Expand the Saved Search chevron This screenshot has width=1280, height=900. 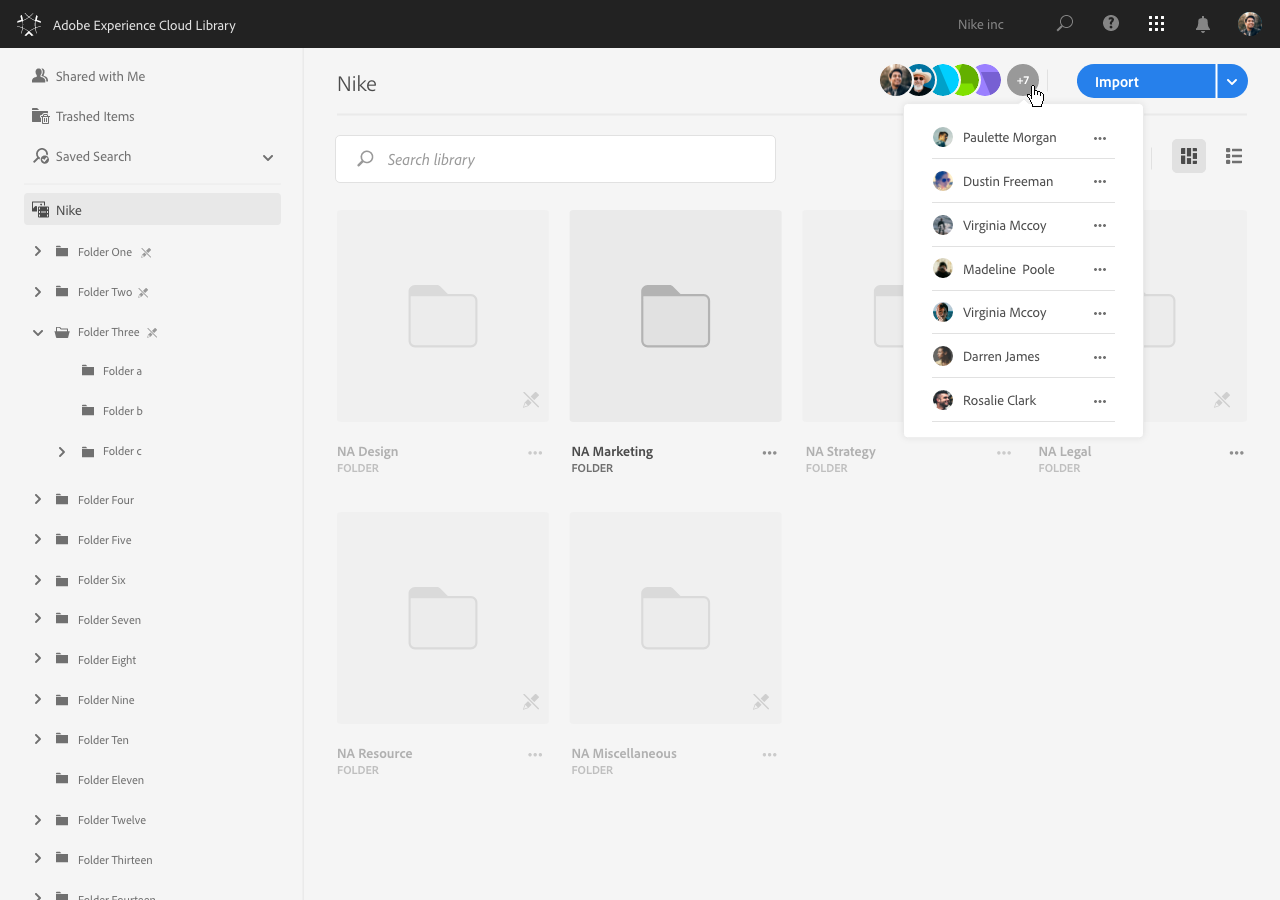click(268, 157)
